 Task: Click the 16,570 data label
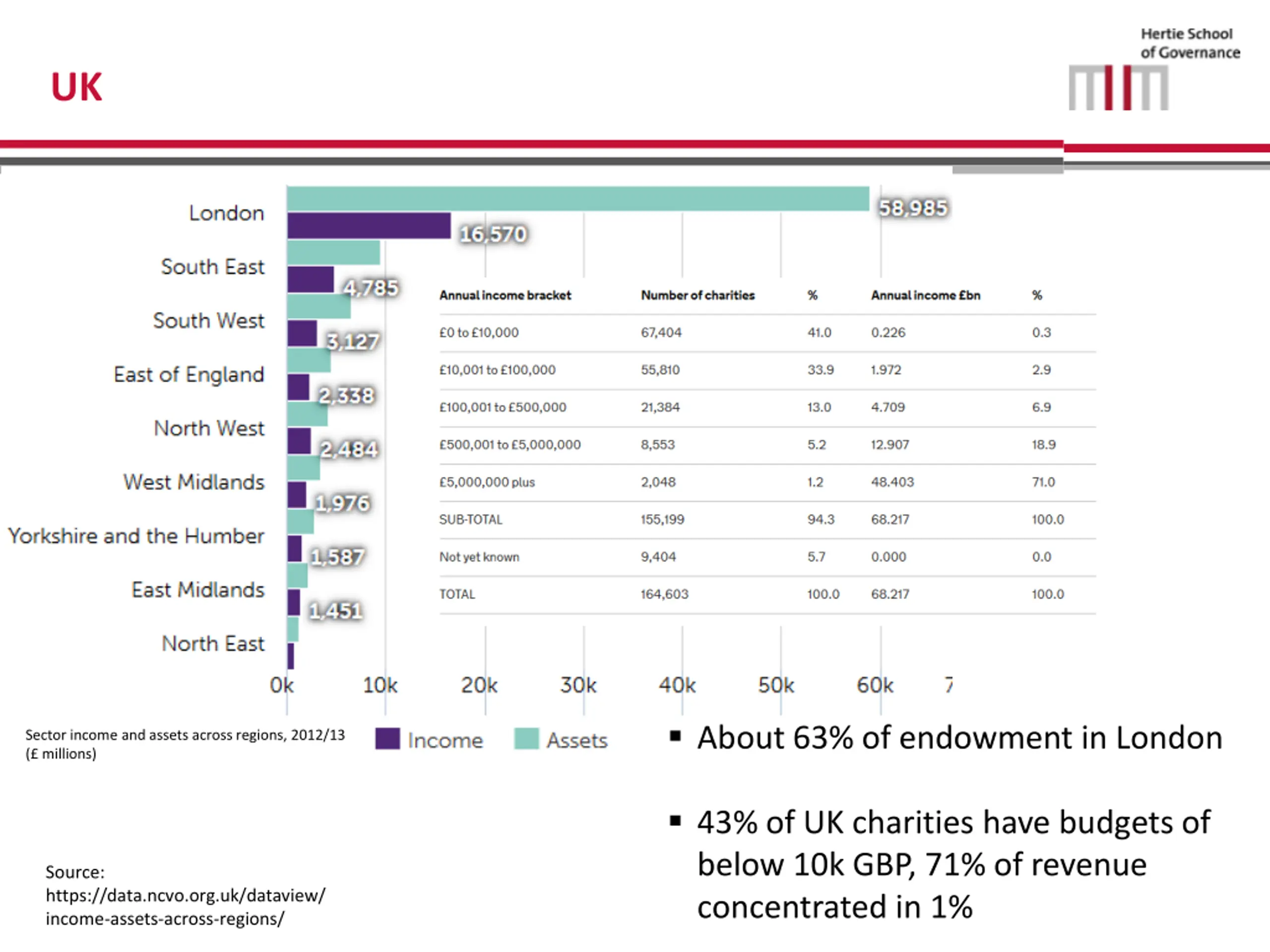pyautogui.click(x=493, y=234)
